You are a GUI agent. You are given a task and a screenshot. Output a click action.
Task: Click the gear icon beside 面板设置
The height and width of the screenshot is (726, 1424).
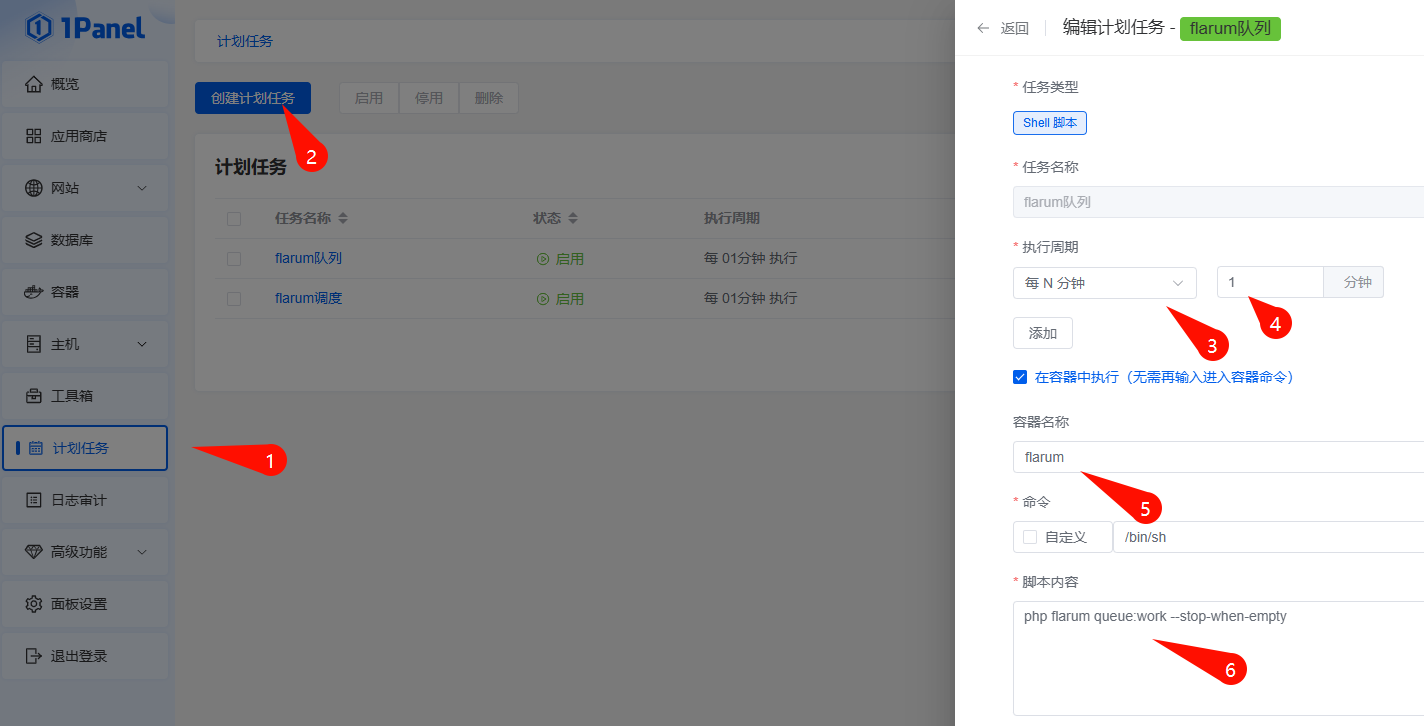[x=34, y=604]
